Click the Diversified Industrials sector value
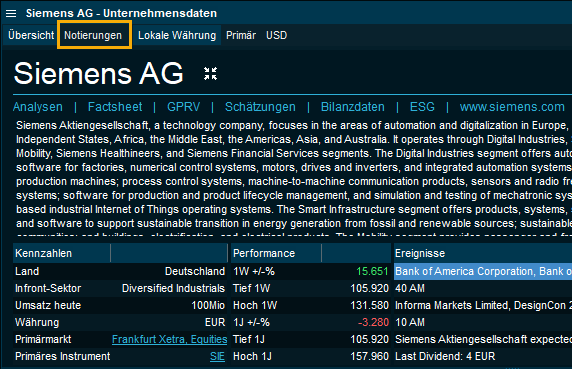Image resolution: width=572 pixels, height=369 pixels. click(x=173, y=288)
